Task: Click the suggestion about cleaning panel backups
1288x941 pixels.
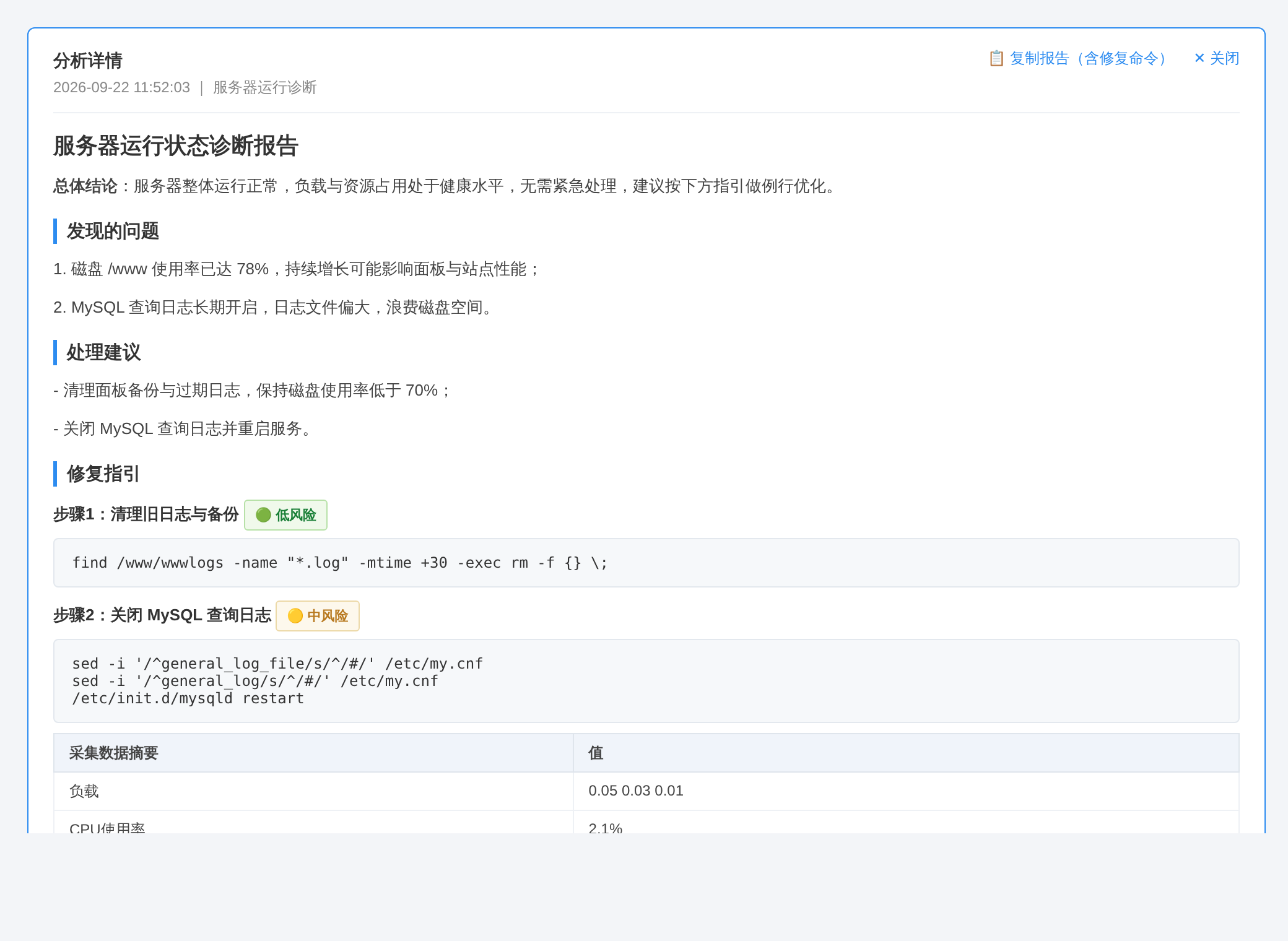Action: pos(253,391)
